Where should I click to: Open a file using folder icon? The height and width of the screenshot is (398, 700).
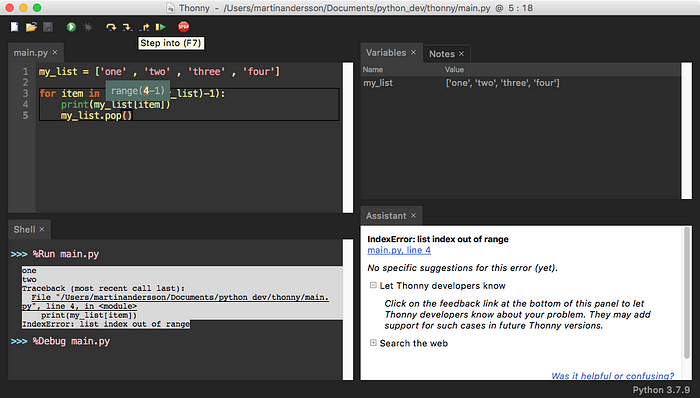click(x=31, y=27)
